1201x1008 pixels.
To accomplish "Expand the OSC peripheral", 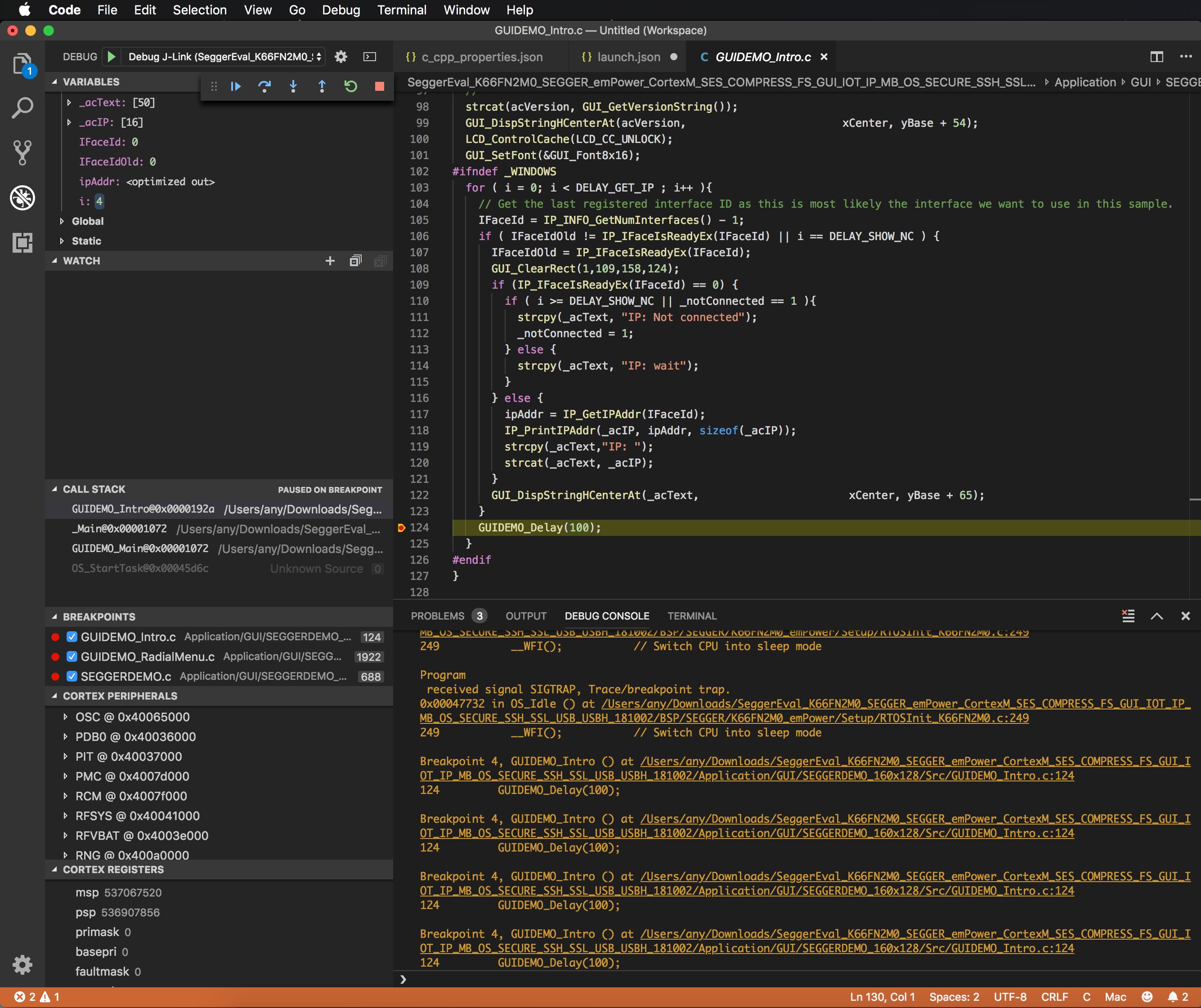I will pos(65,717).
